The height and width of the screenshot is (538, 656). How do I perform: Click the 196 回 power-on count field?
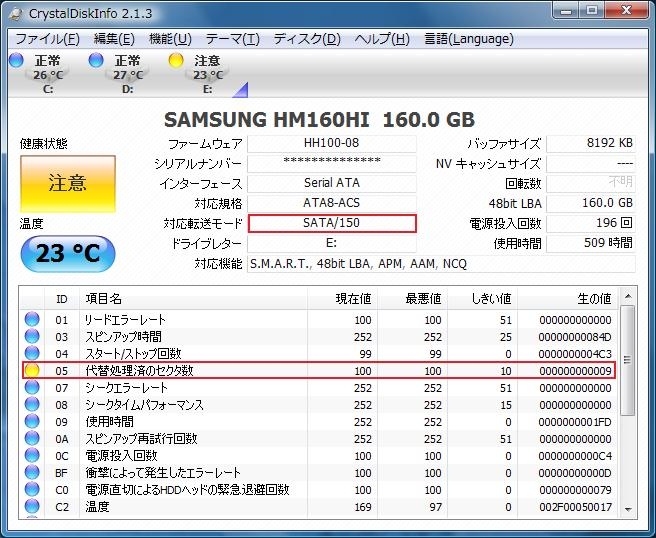(x=591, y=223)
